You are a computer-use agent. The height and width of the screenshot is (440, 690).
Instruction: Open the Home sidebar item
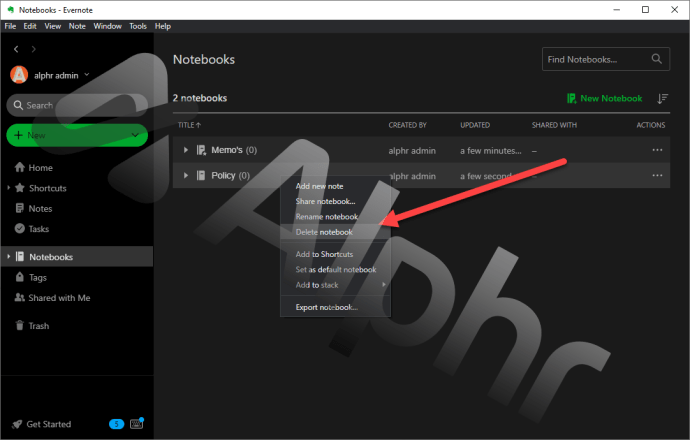pyautogui.click(x=34, y=168)
